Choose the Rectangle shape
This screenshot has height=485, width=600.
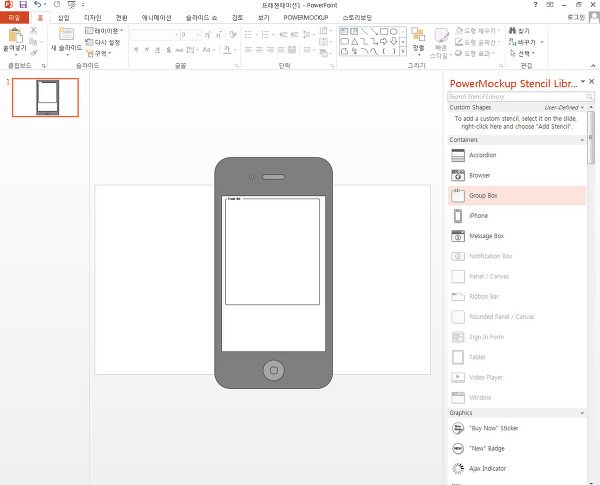coord(384,31)
